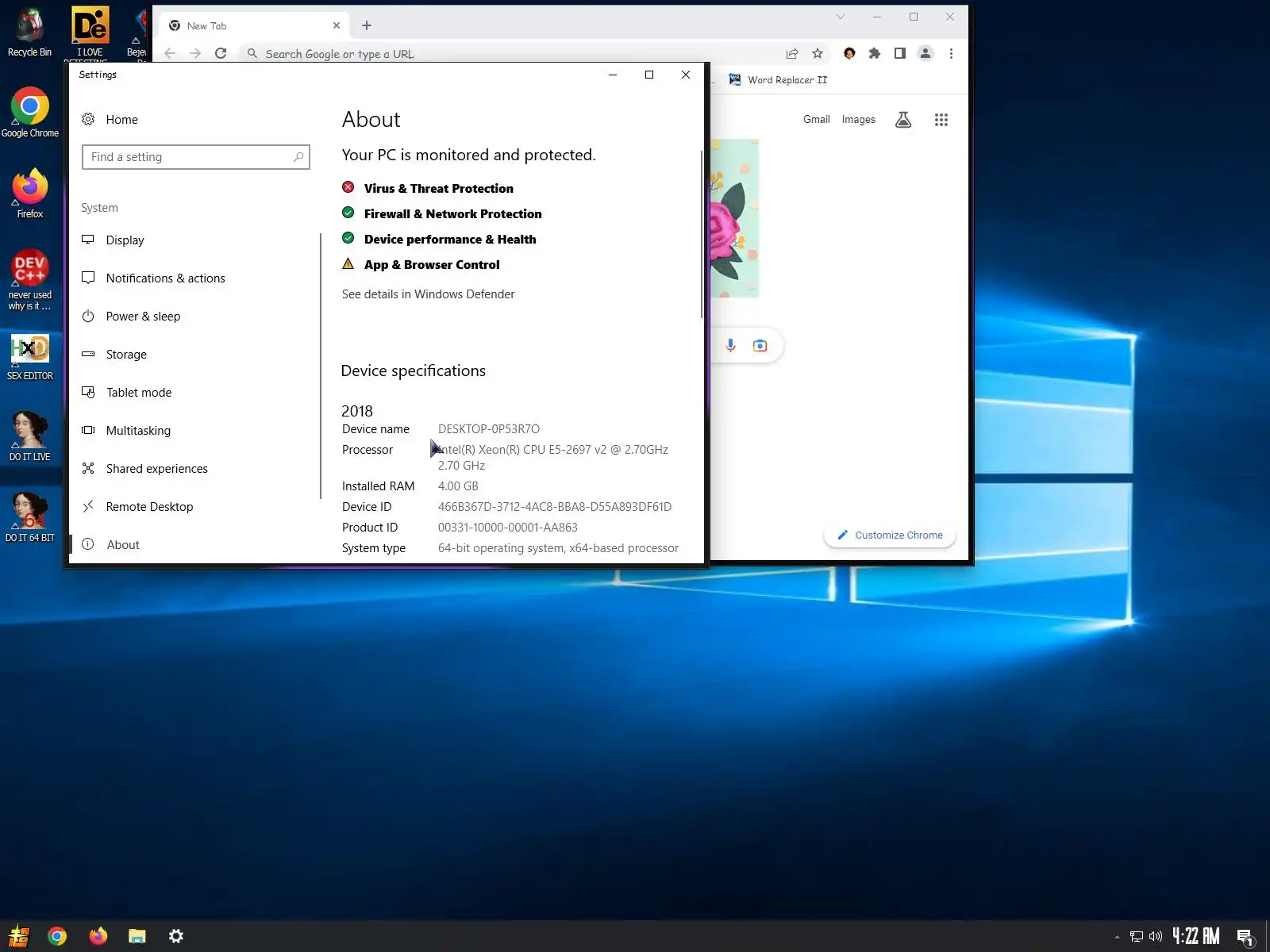Bookmark this tab with the star icon
This screenshot has height=952, width=1270.
[818, 53]
